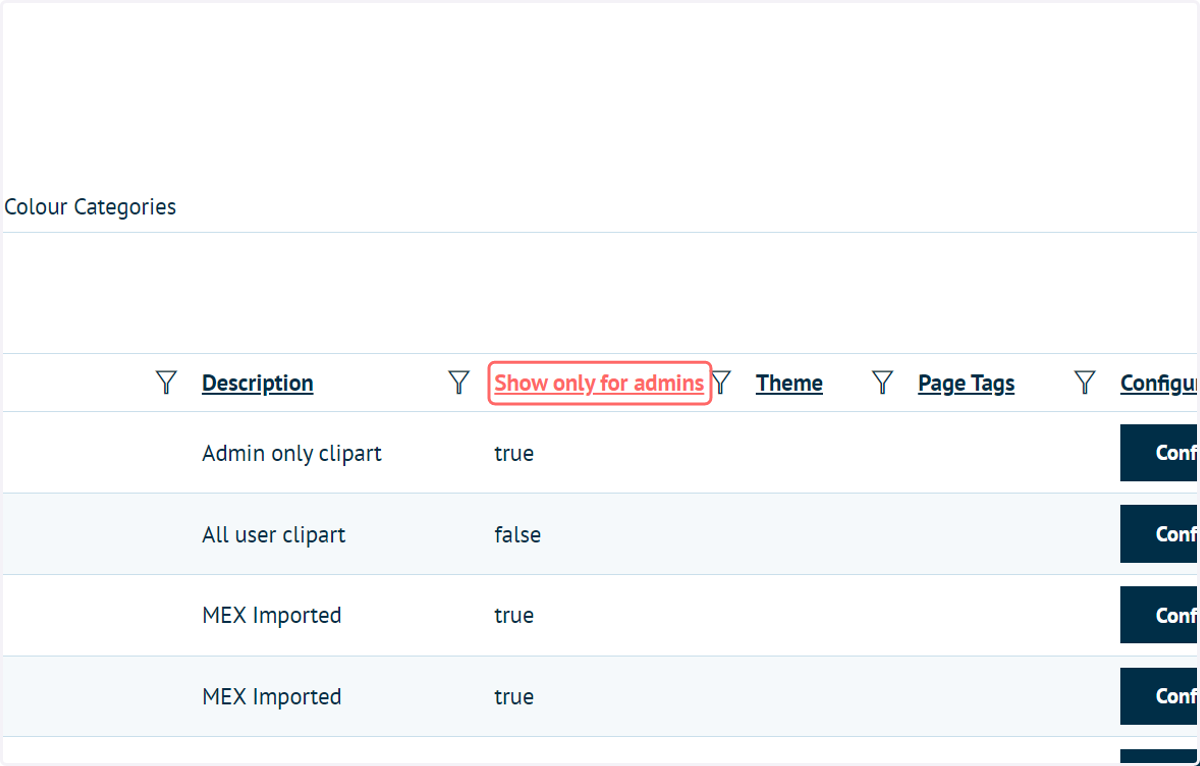The image size is (1200, 766).
Task: Open filter icon left of Description header
Action: pyautogui.click(x=167, y=382)
